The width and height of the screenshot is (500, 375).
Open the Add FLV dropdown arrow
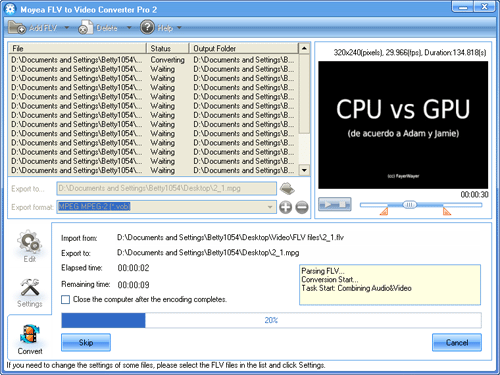tap(67, 28)
